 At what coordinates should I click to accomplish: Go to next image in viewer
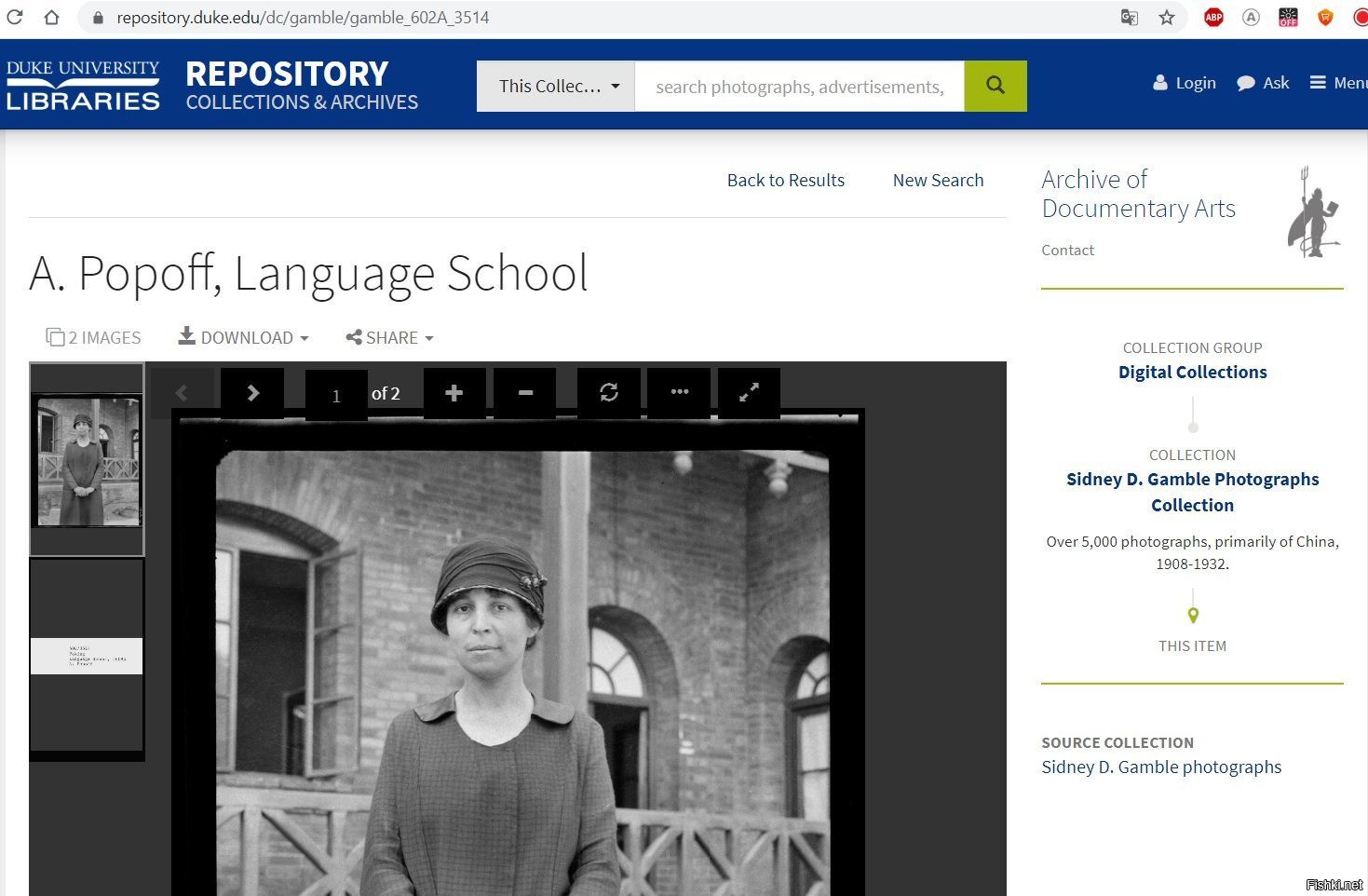(252, 393)
